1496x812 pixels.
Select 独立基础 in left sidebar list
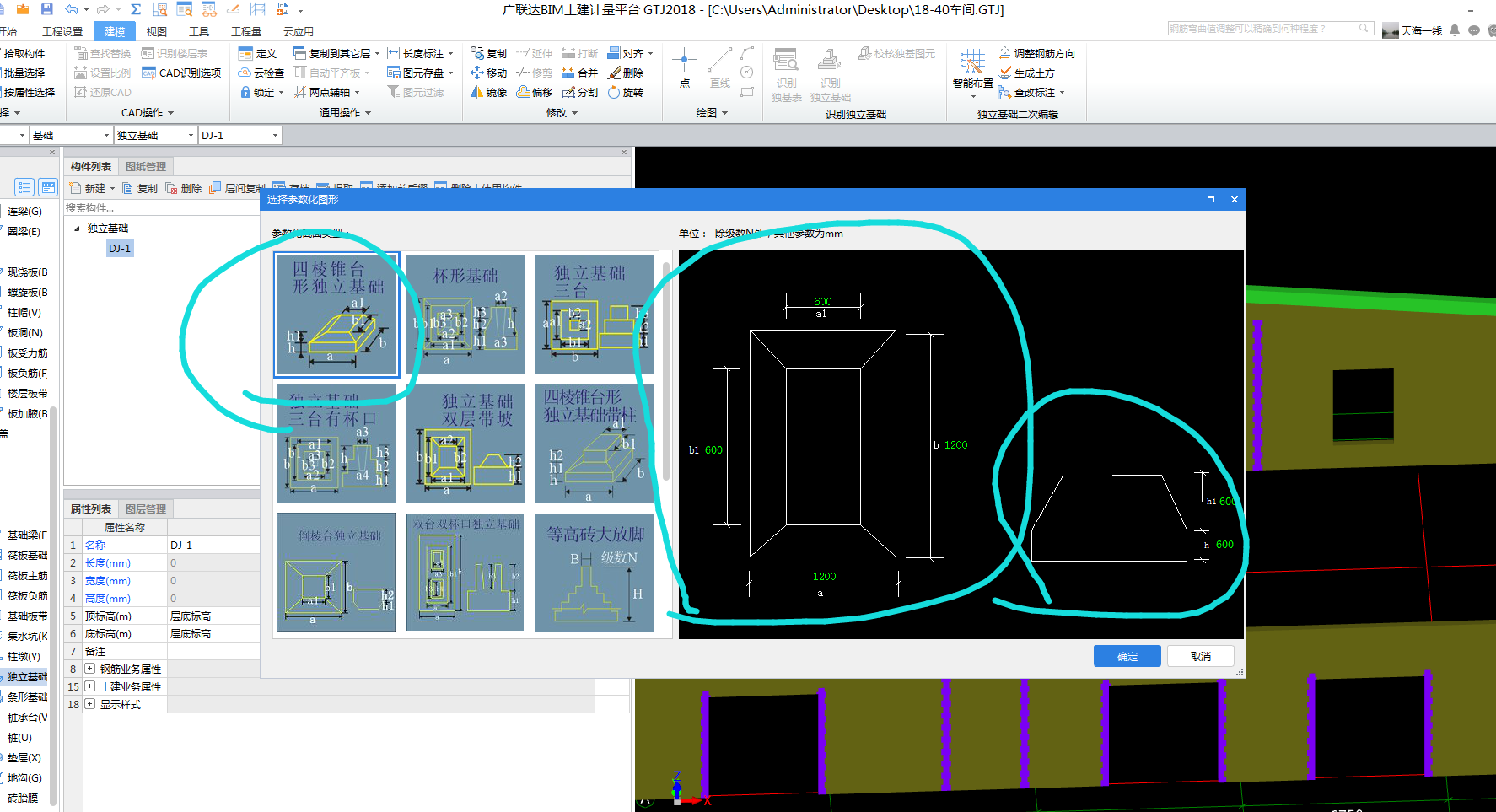[28, 676]
